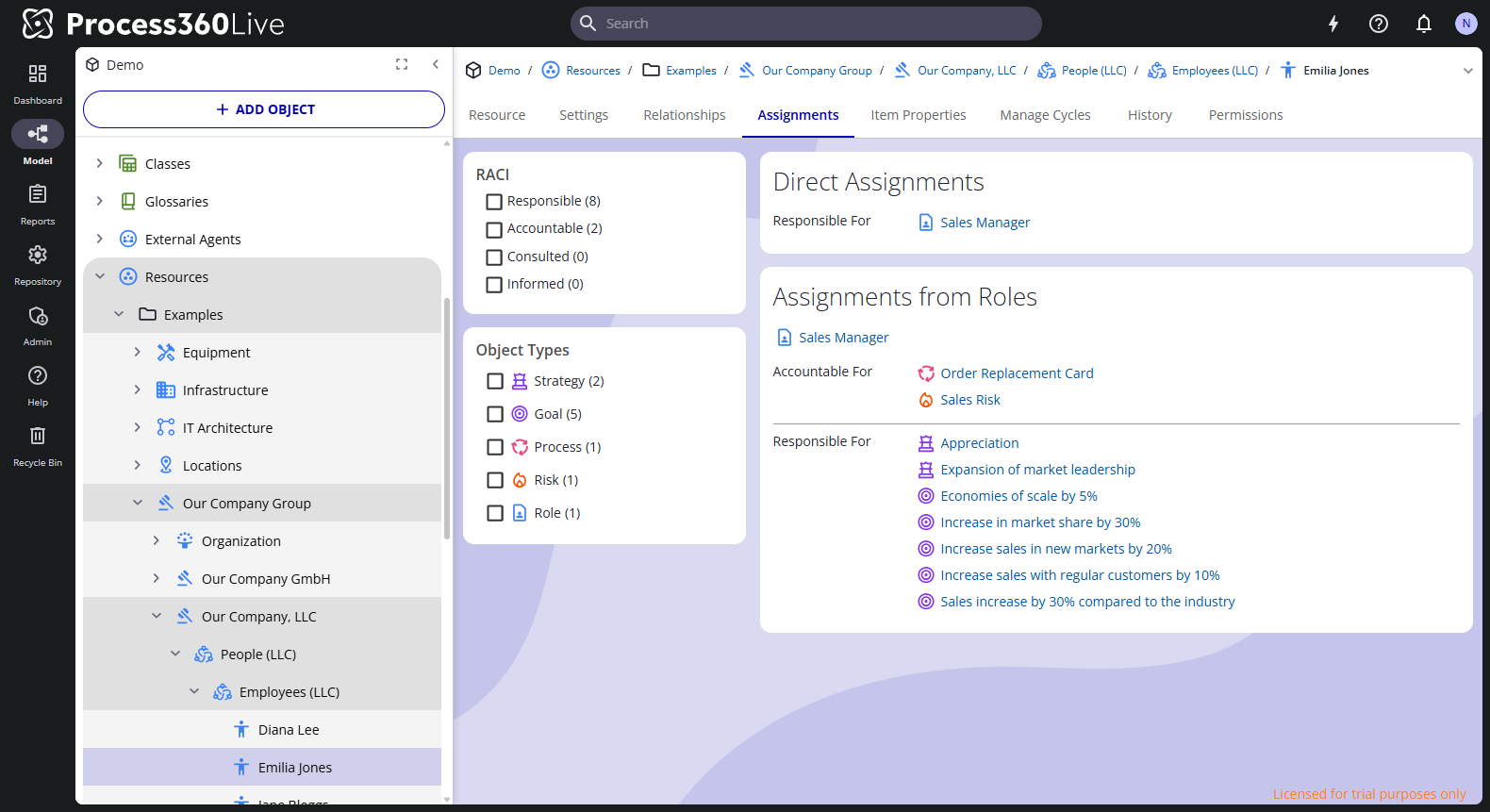Screen dimensions: 1490x812
Task: Click the People (LLC) breadcrumb
Action: (x=1094, y=71)
